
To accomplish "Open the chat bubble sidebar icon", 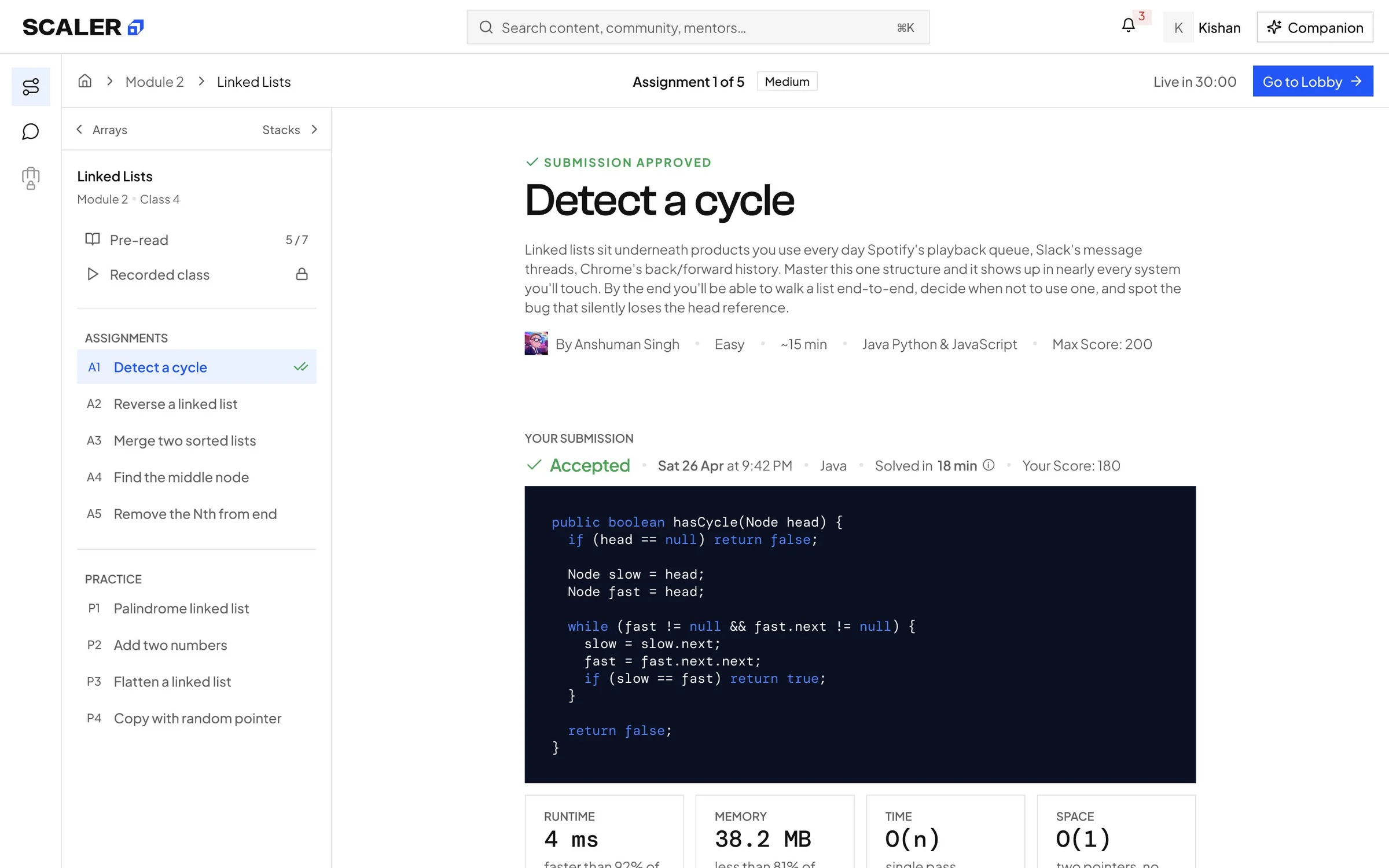I will (x=31, y=131).
